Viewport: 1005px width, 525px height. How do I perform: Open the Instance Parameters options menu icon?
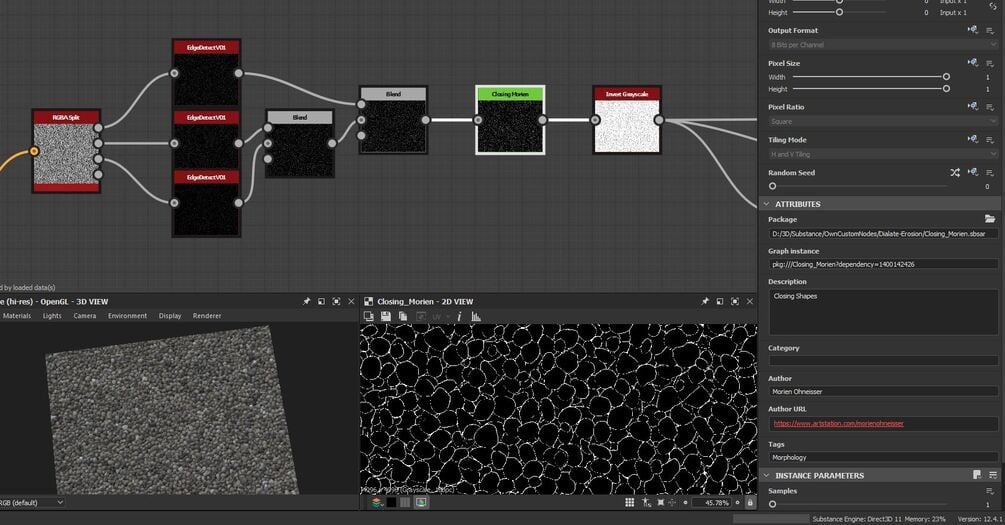coord(993,475)
